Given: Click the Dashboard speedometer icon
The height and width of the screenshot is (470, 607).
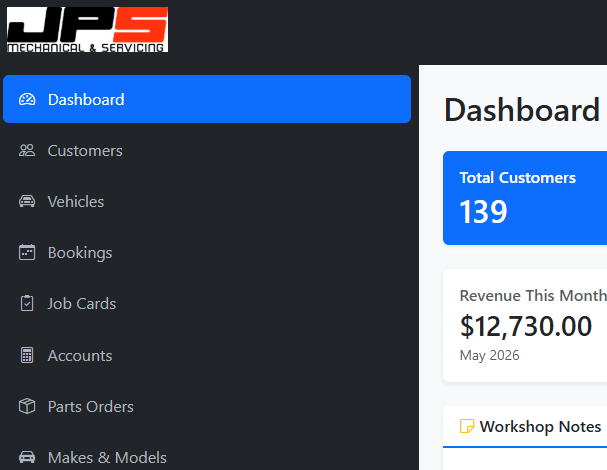Looking at the screenshot, I should 27,99.
